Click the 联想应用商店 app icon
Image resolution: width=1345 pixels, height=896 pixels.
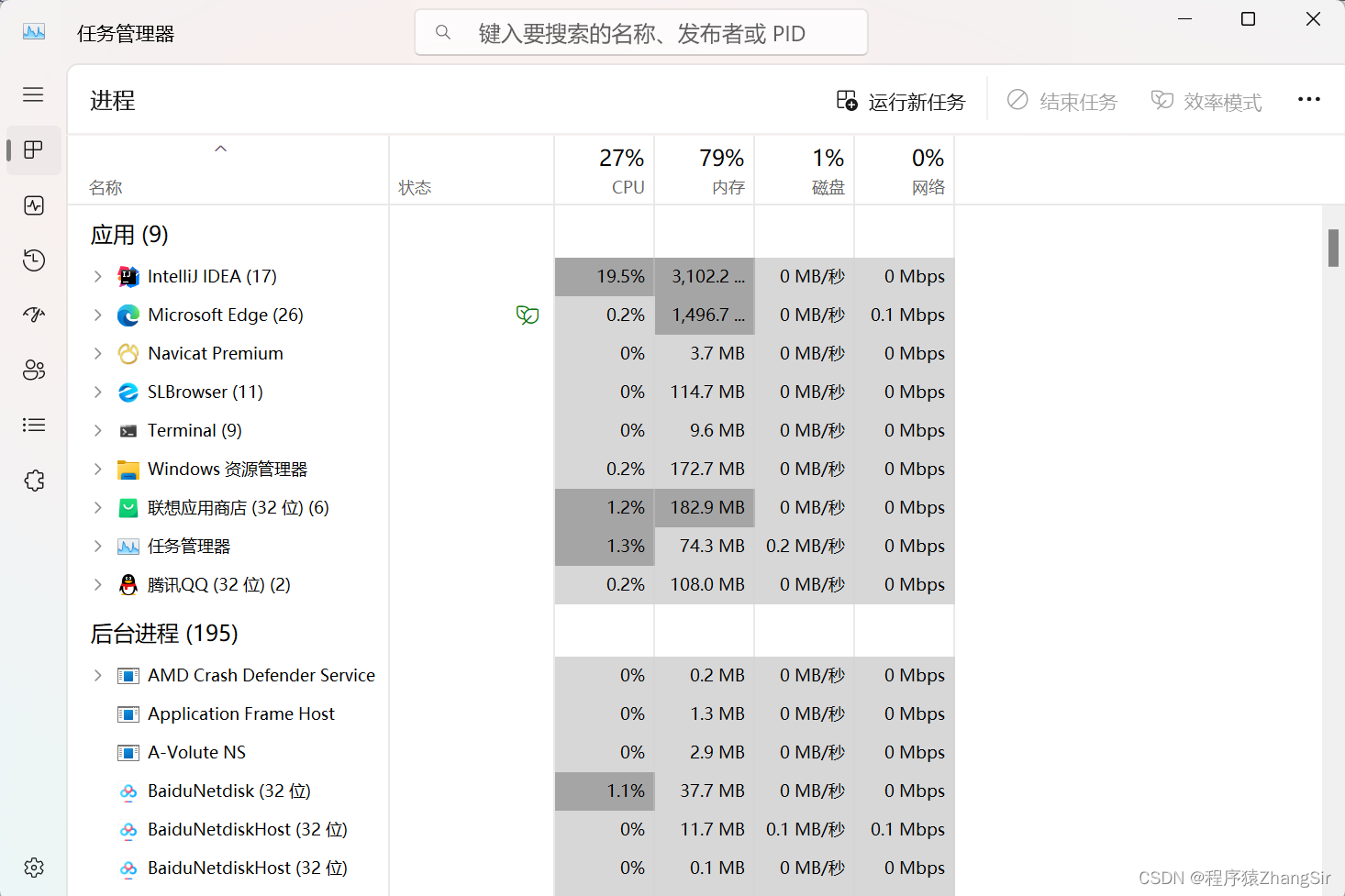click(128, 508)
